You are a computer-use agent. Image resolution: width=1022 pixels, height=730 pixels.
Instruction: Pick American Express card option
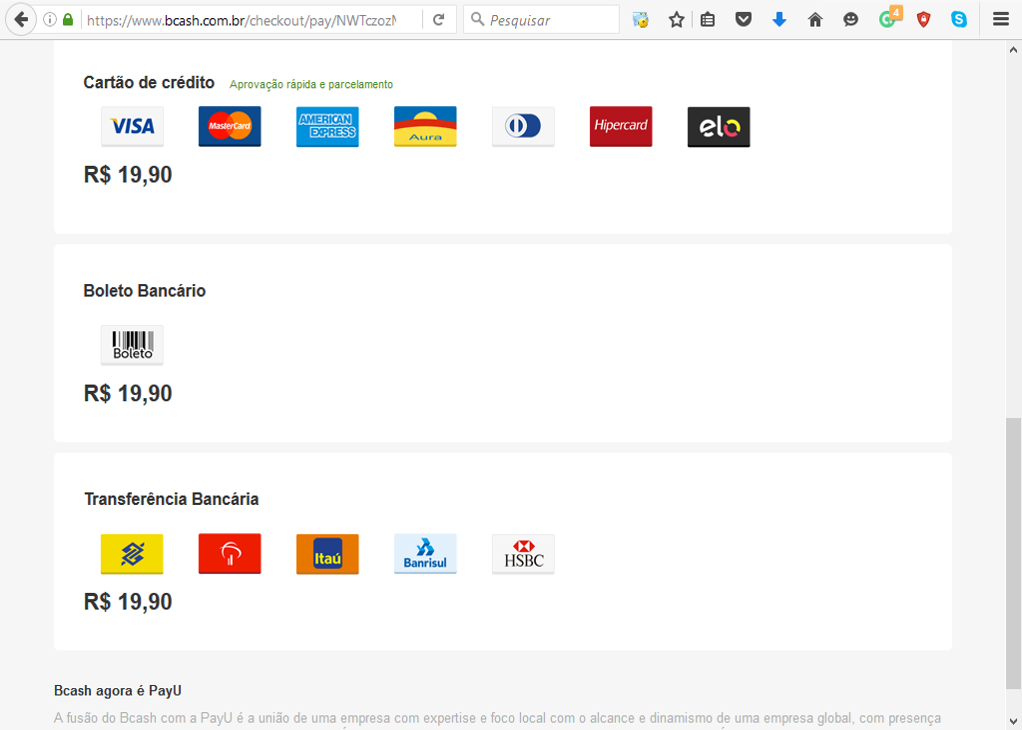(328, 126)
